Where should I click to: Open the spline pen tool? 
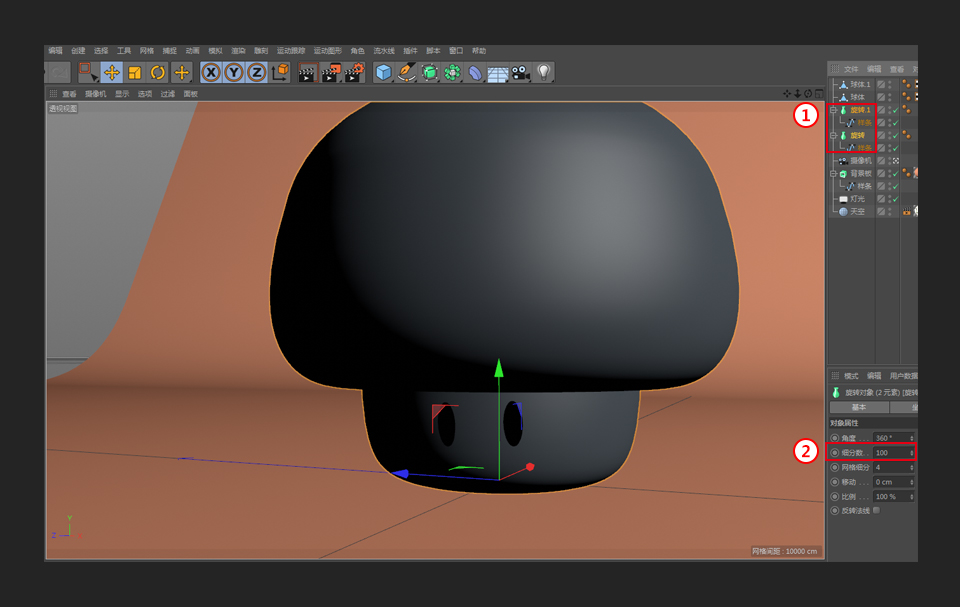click(406, 72)
